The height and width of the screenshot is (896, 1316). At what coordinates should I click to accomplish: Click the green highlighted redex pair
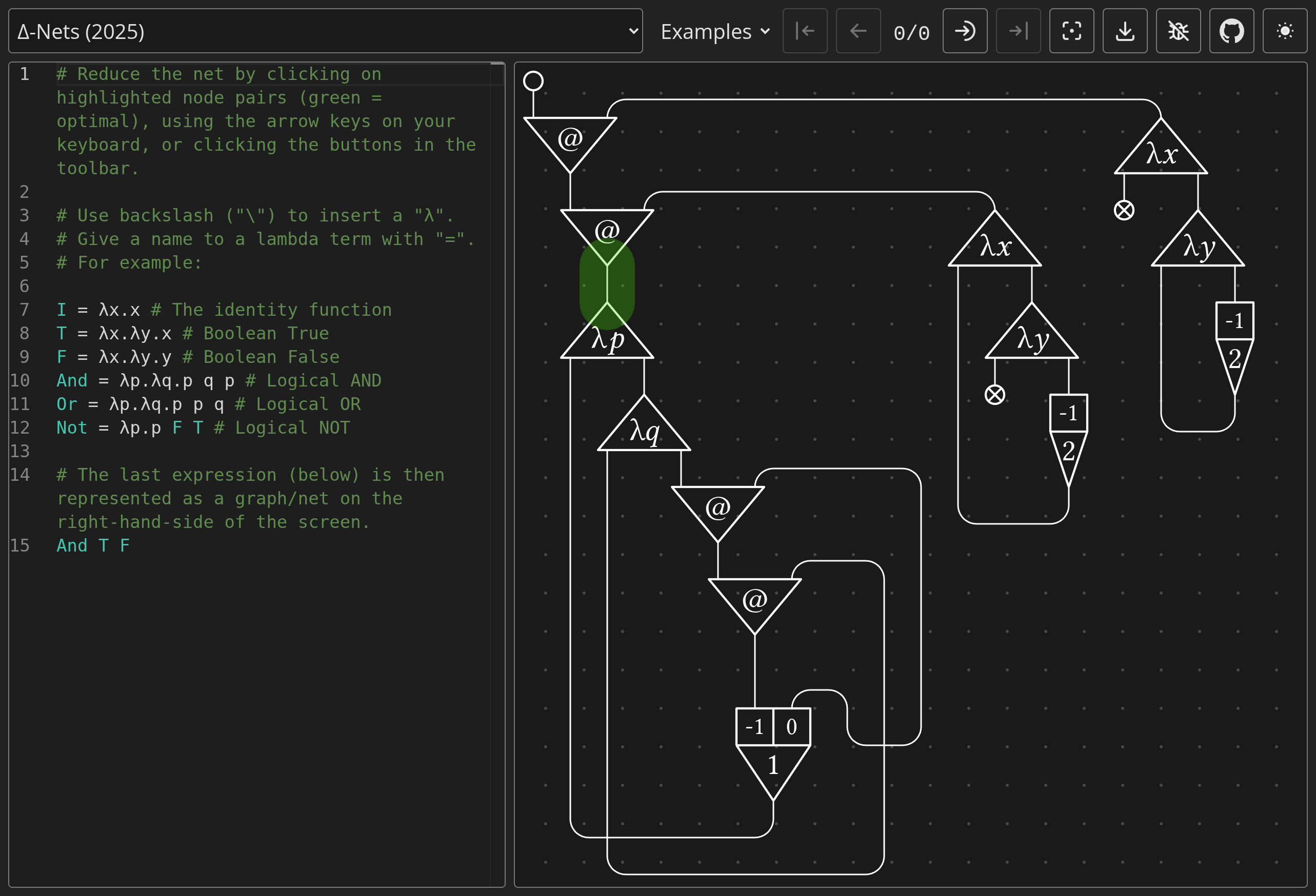point(607,284)
